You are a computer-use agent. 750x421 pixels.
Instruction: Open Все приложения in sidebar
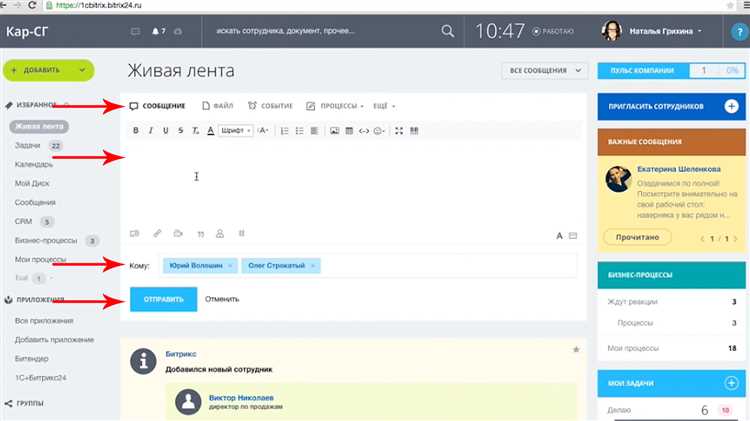(44, 321)
